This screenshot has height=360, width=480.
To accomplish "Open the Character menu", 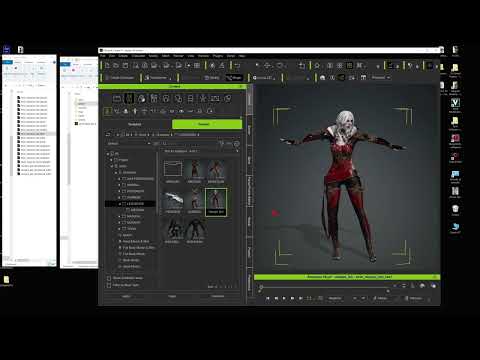I will pyautogui.click(x=138, y=56).
